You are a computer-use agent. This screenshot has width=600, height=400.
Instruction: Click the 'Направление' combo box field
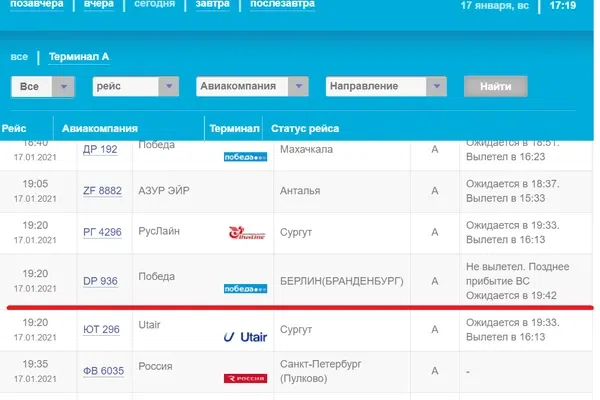[386, 87]
